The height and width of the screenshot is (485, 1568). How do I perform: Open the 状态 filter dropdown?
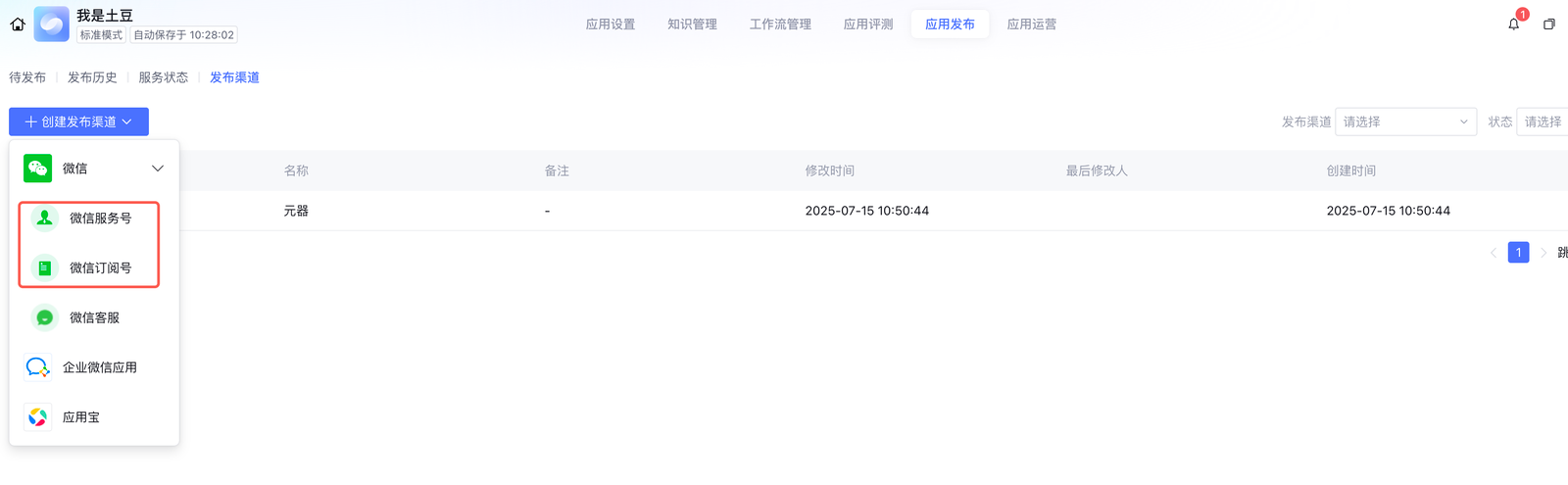click(1543, 121)
